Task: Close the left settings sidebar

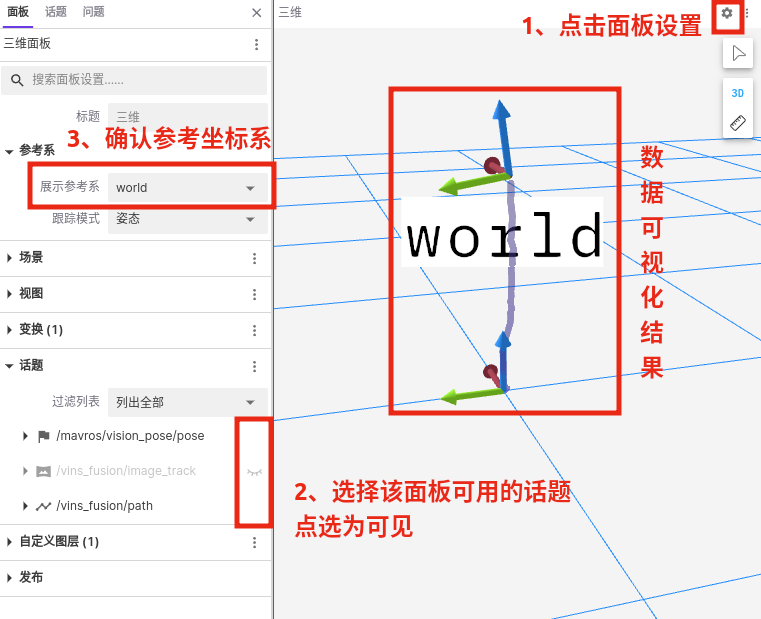Action: tap(257, 13)
